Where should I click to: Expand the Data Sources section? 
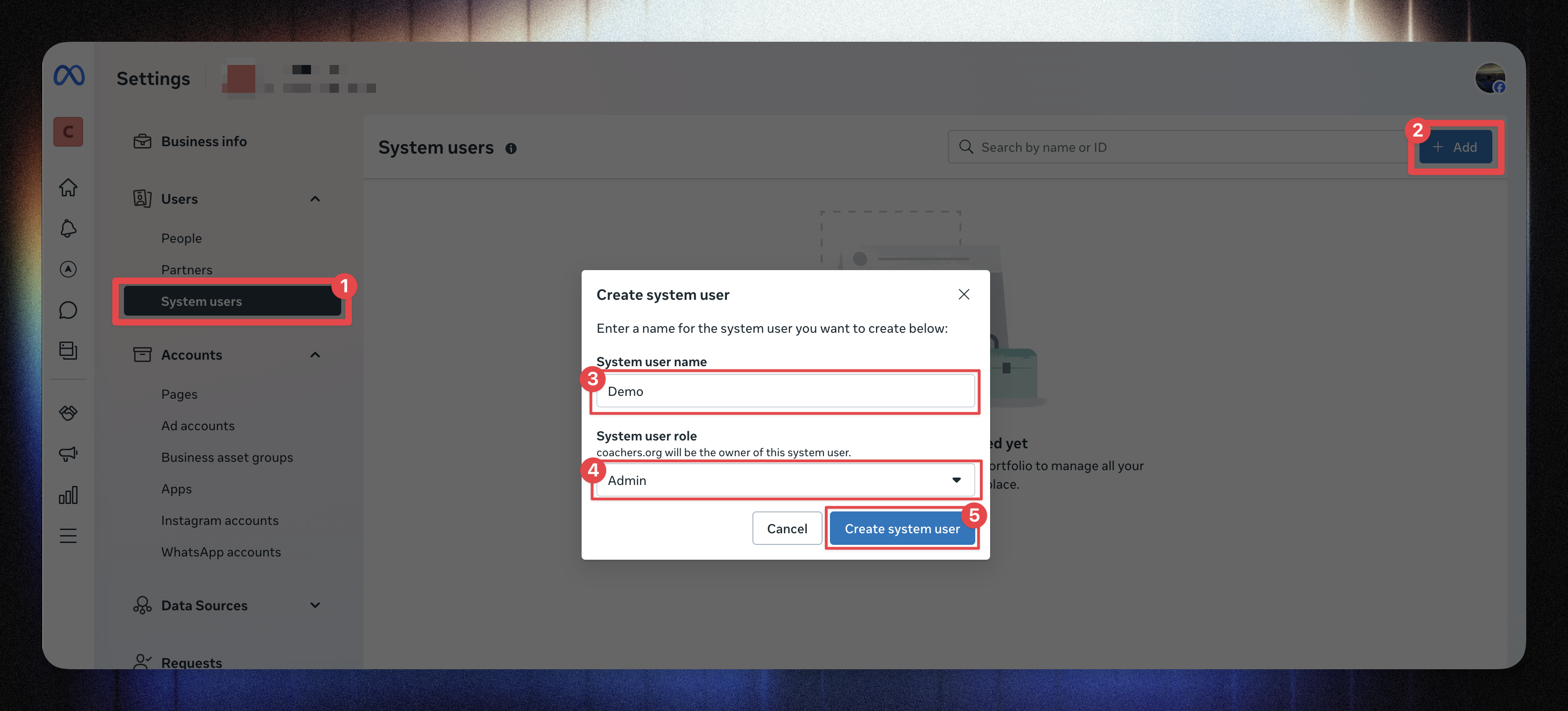(x=315, y=605)
